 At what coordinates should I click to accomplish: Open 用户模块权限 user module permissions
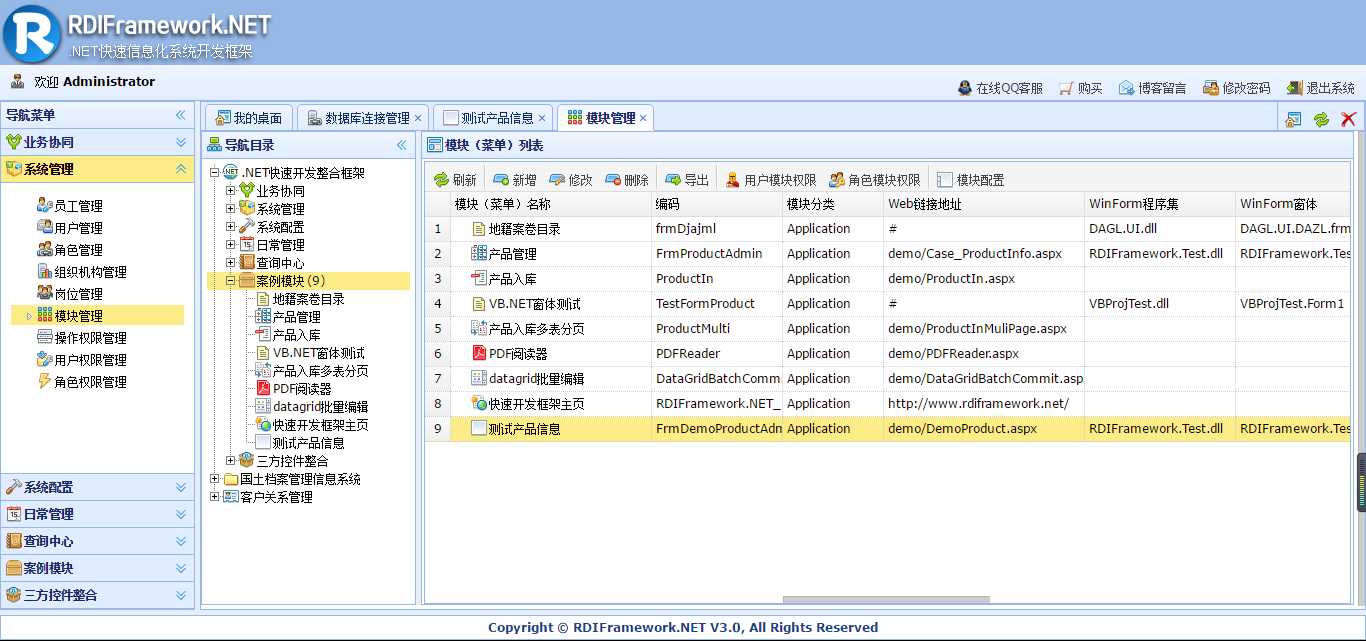click(x=770, y=180)
